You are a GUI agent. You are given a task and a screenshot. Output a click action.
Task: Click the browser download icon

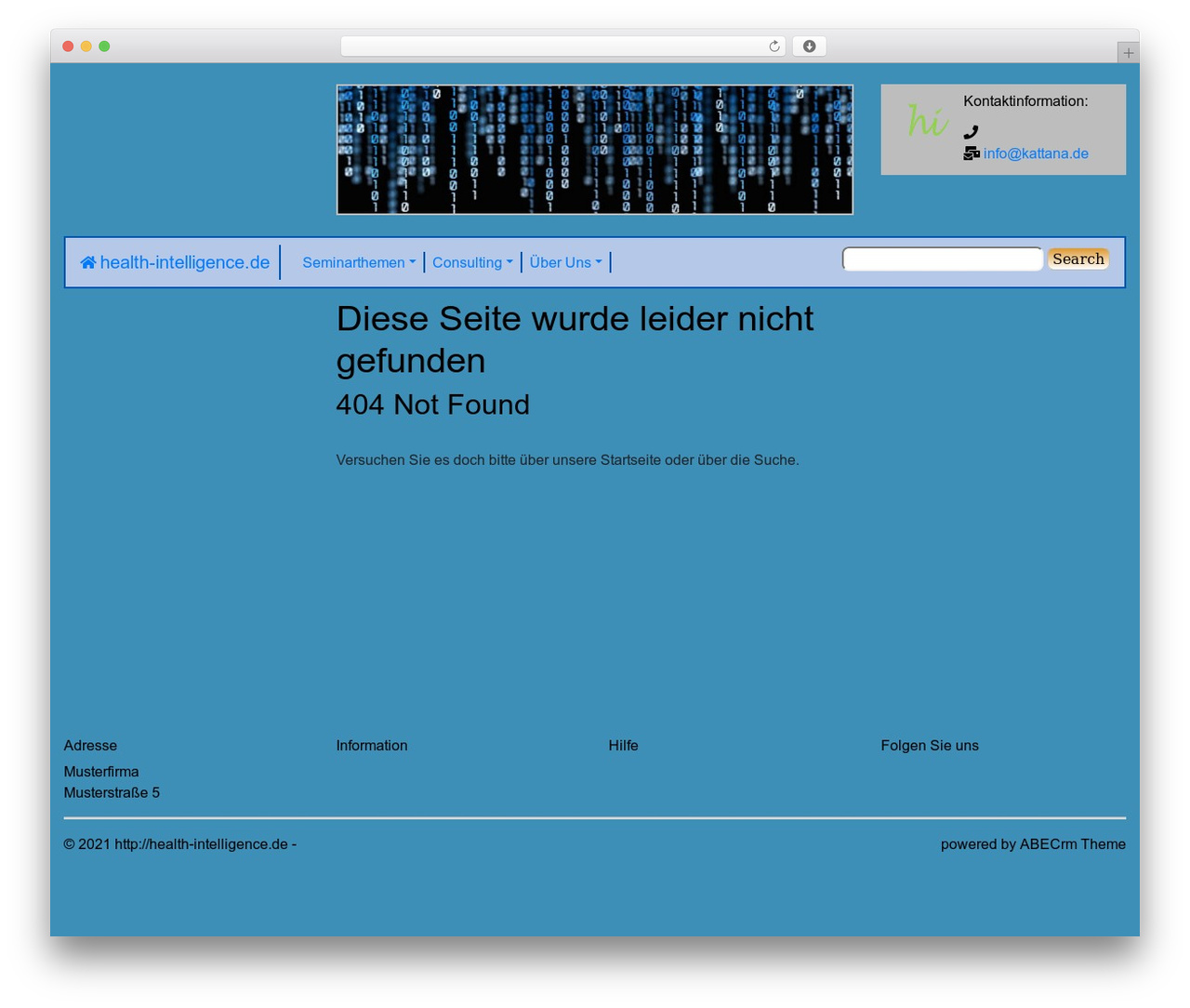(809, 46)
